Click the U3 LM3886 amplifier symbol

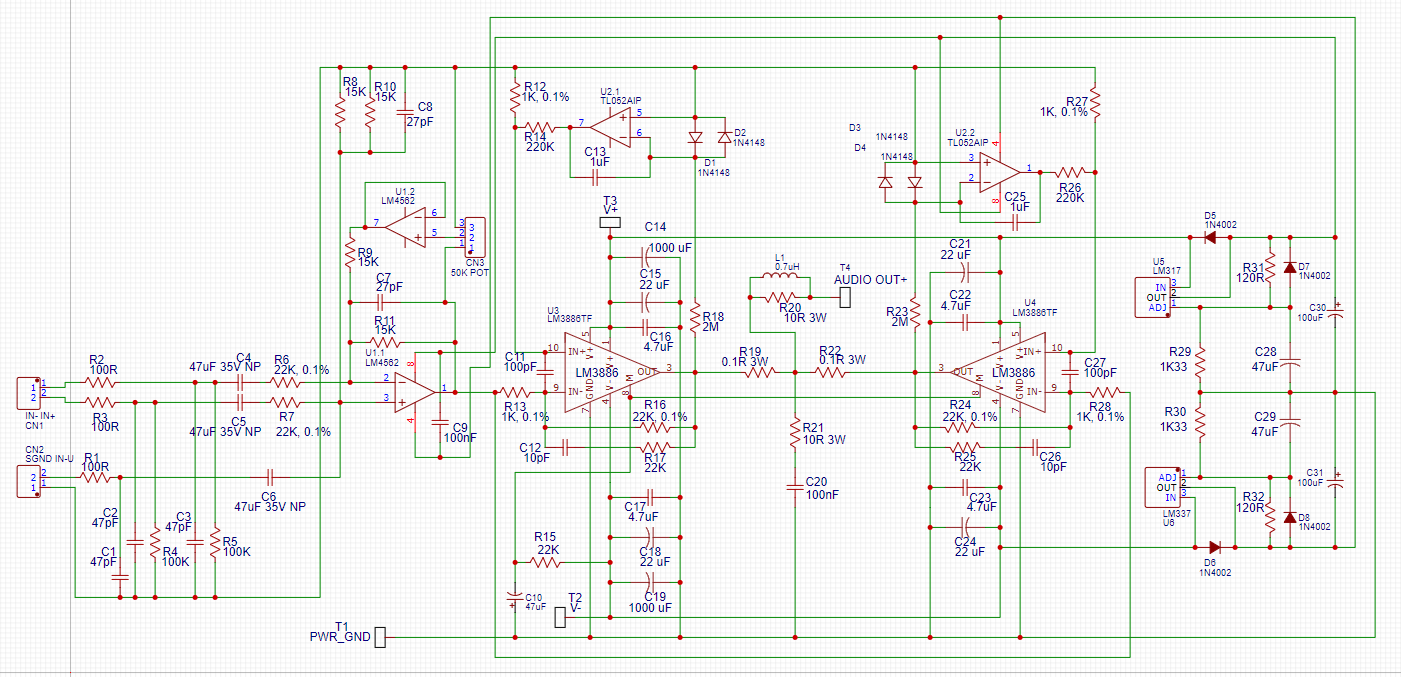point(613,372)
